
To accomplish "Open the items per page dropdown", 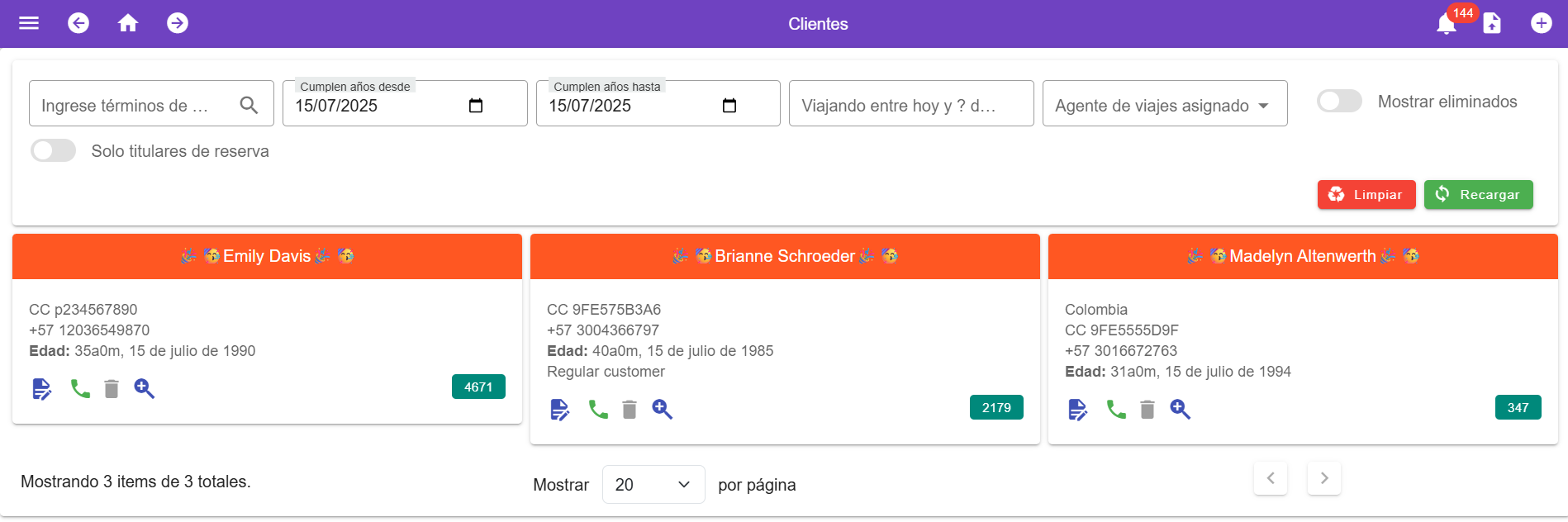I will pos(653,484).
